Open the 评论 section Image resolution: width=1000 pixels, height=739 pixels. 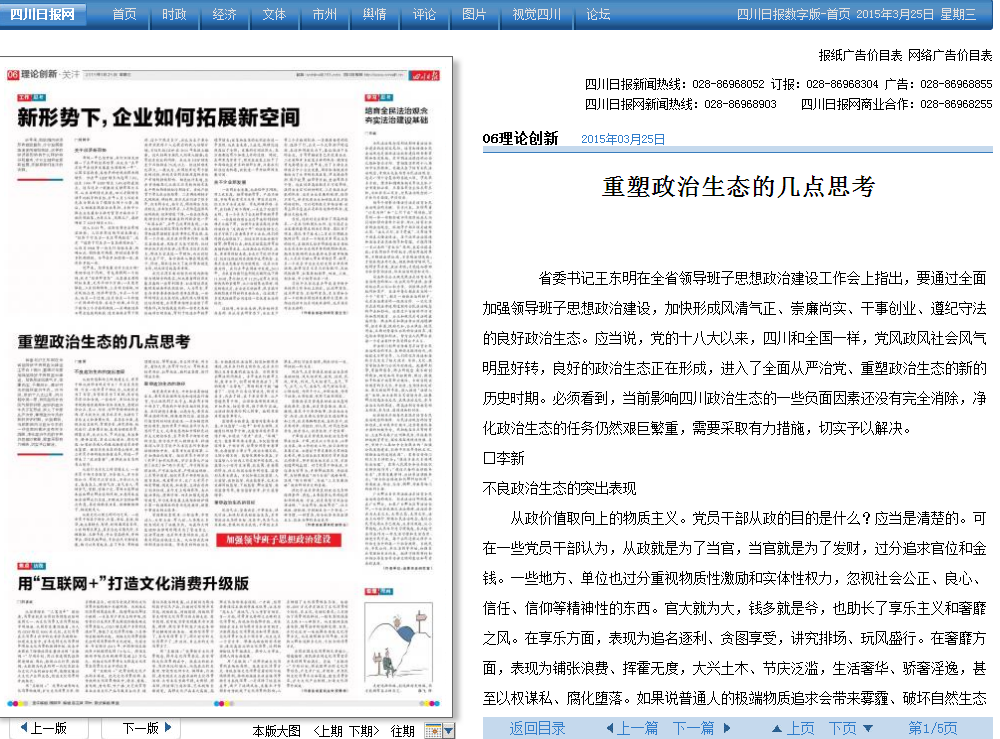coord(423,14)
